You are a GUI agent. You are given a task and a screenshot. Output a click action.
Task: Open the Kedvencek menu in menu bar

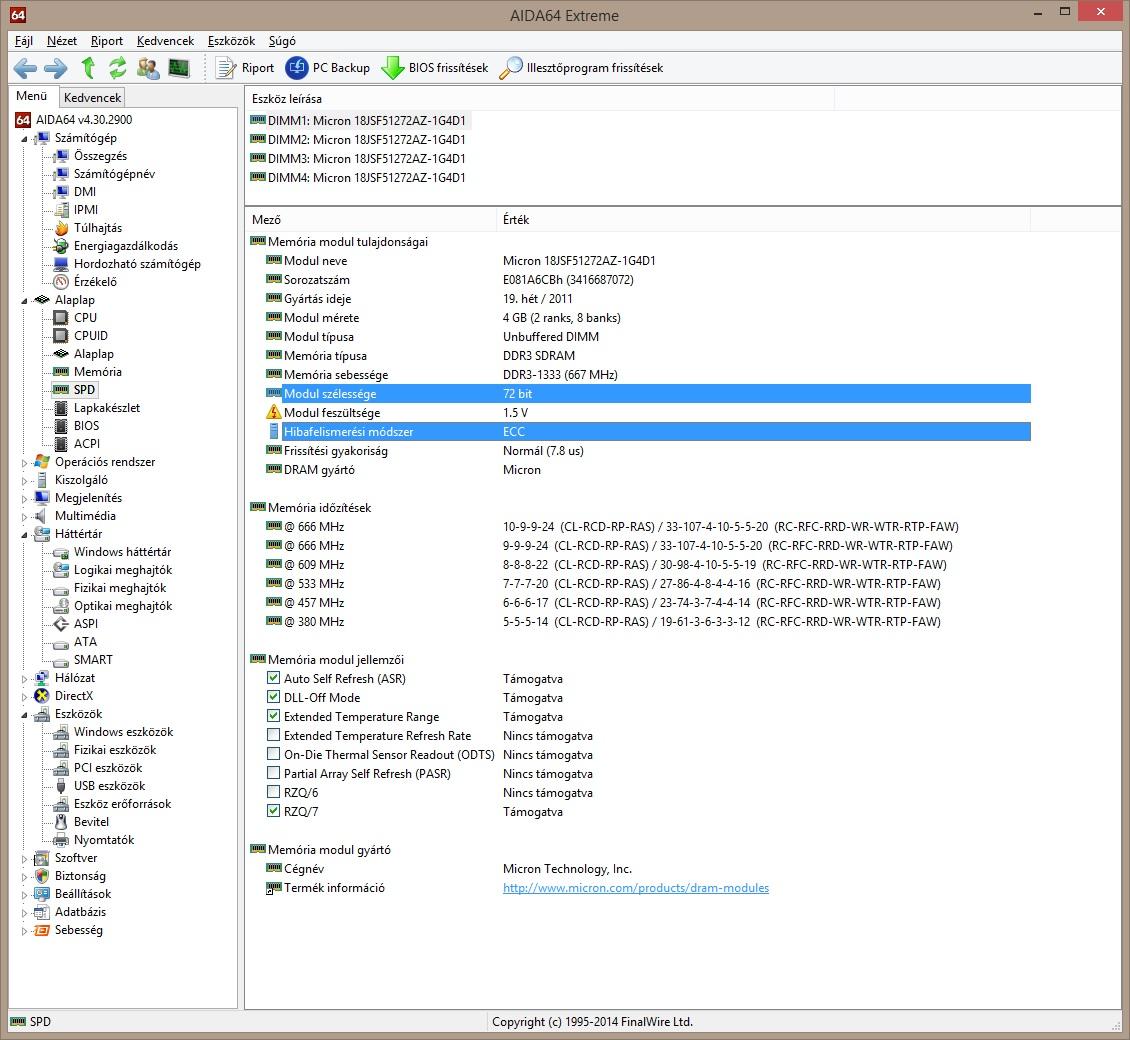pos(165,41)
